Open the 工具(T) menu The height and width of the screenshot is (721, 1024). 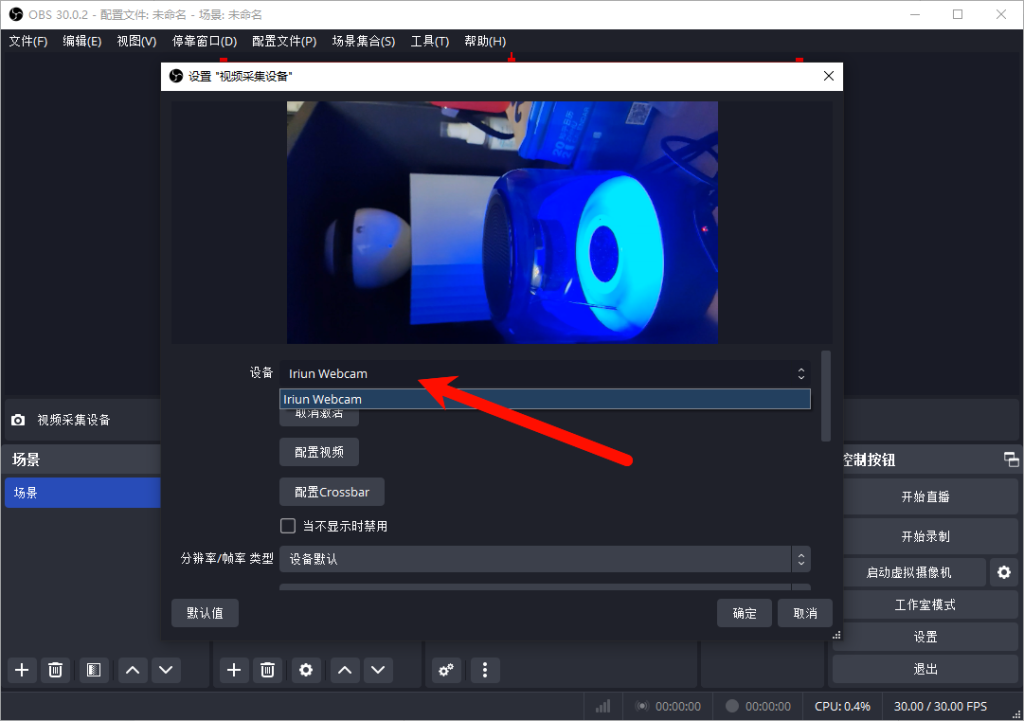(429, 41)
